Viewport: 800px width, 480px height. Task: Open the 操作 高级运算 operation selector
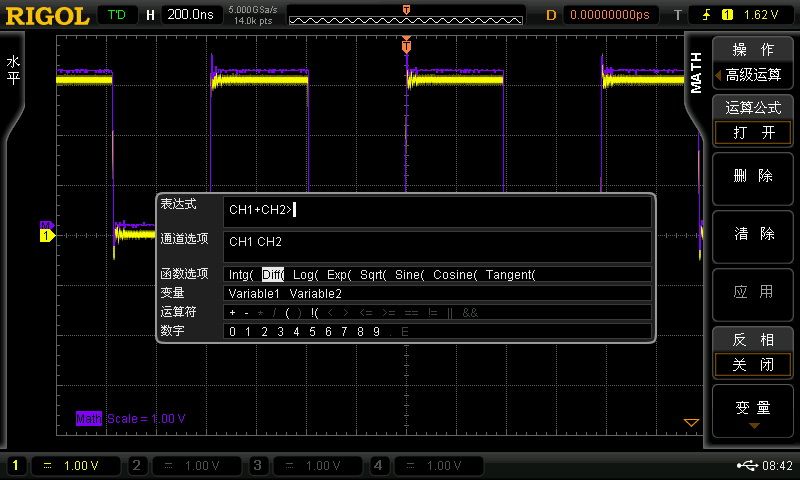pyautogui.click(x=753, y=62)
